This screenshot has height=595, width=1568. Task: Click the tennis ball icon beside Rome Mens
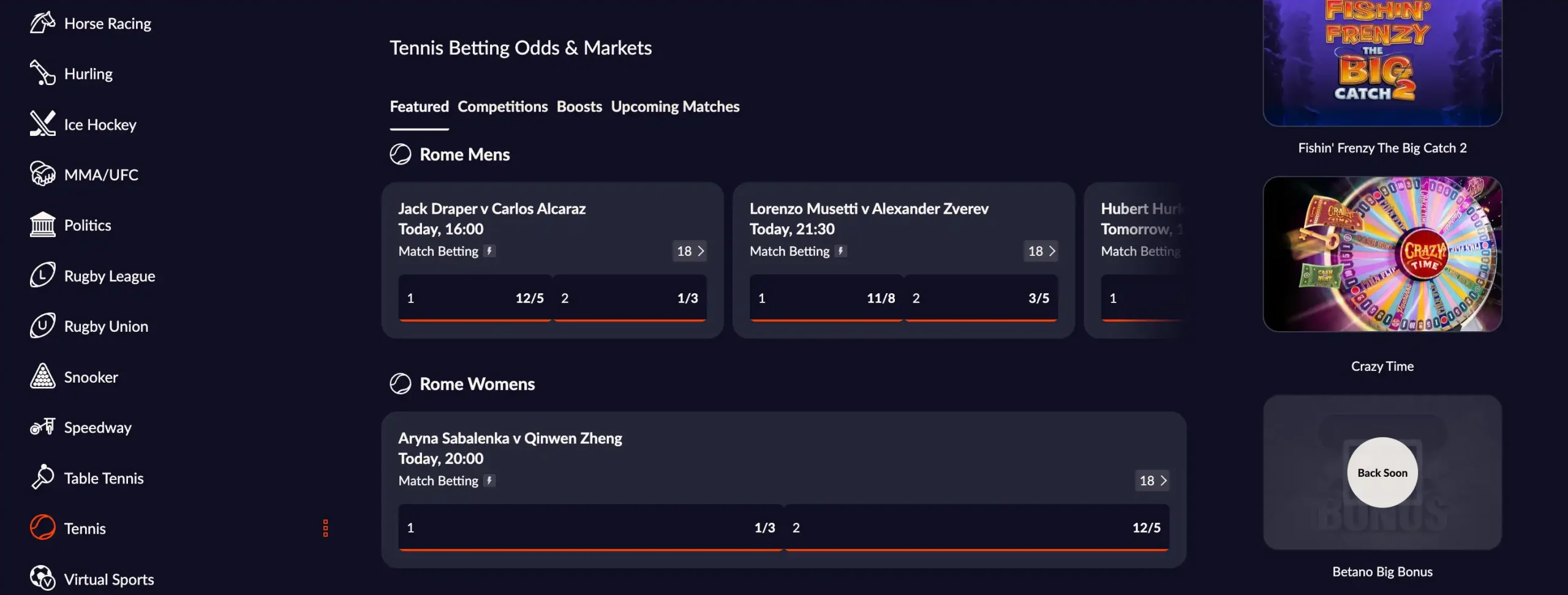(401, 154)
